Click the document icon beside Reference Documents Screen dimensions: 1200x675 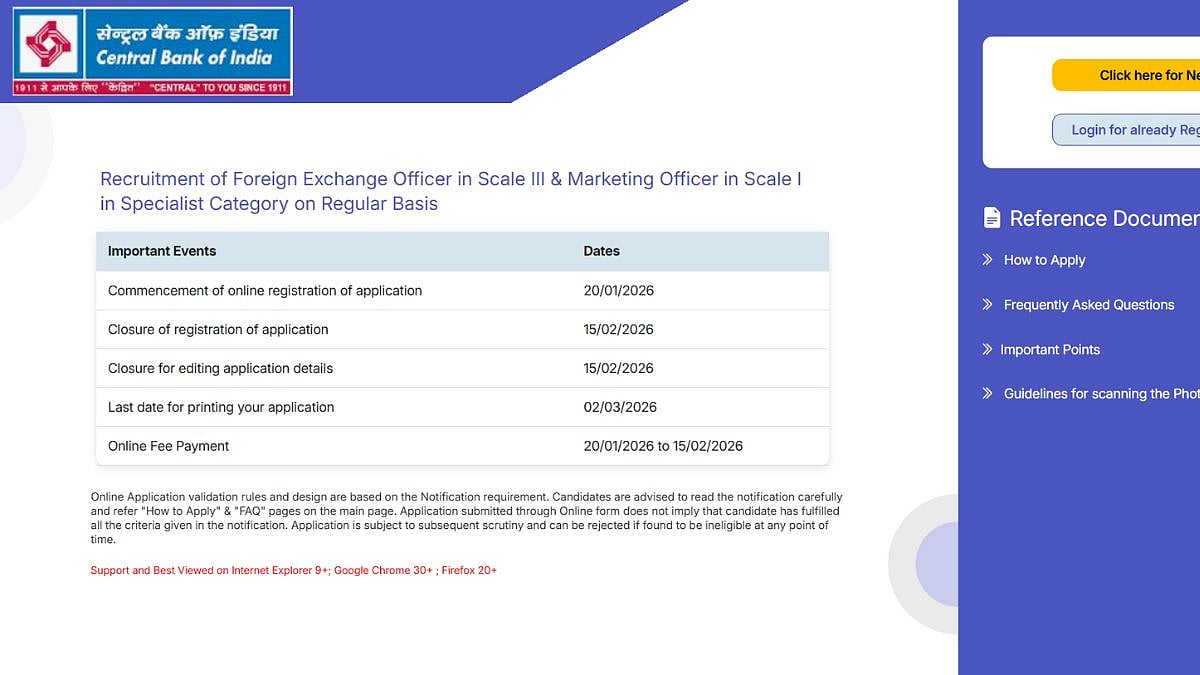(991, 217)
